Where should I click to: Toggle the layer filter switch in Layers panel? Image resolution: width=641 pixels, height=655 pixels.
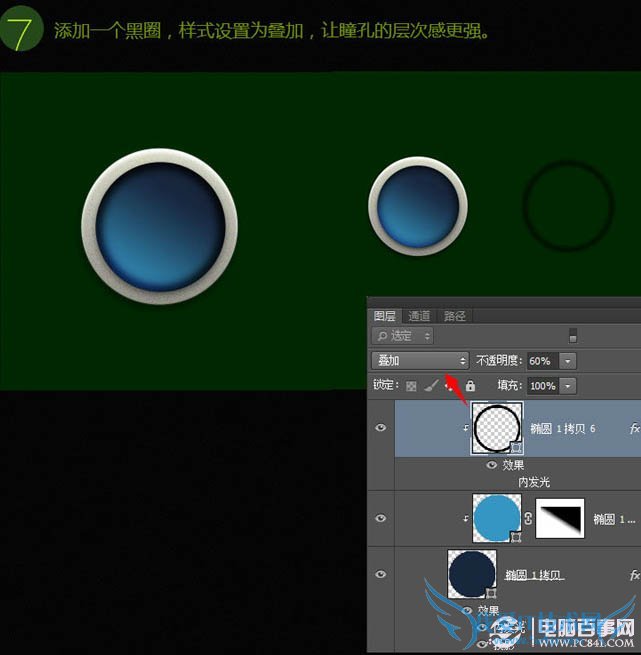[x=573, y=335]
